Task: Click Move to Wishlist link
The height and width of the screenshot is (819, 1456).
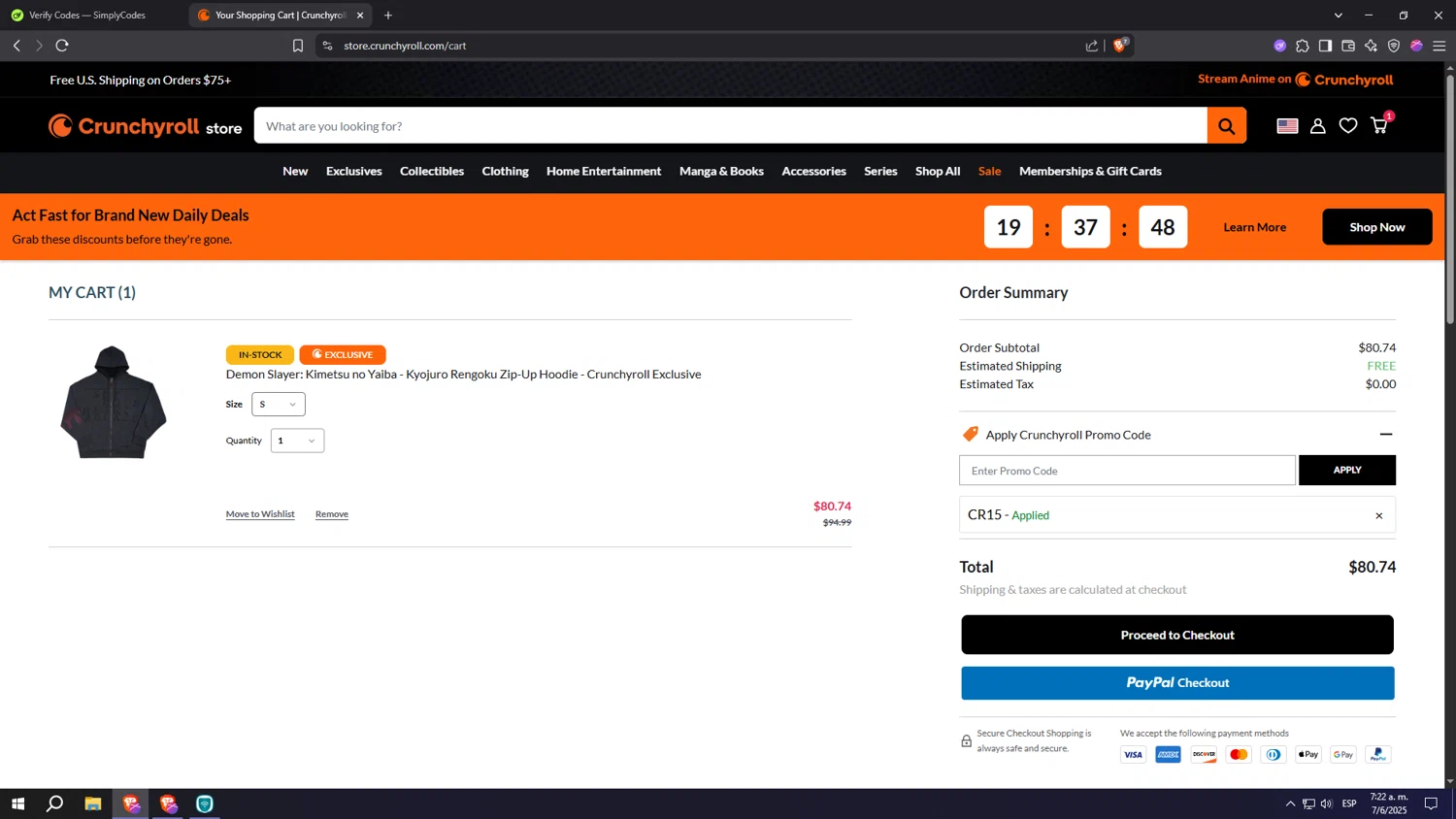Action: (x=260, y=514)
